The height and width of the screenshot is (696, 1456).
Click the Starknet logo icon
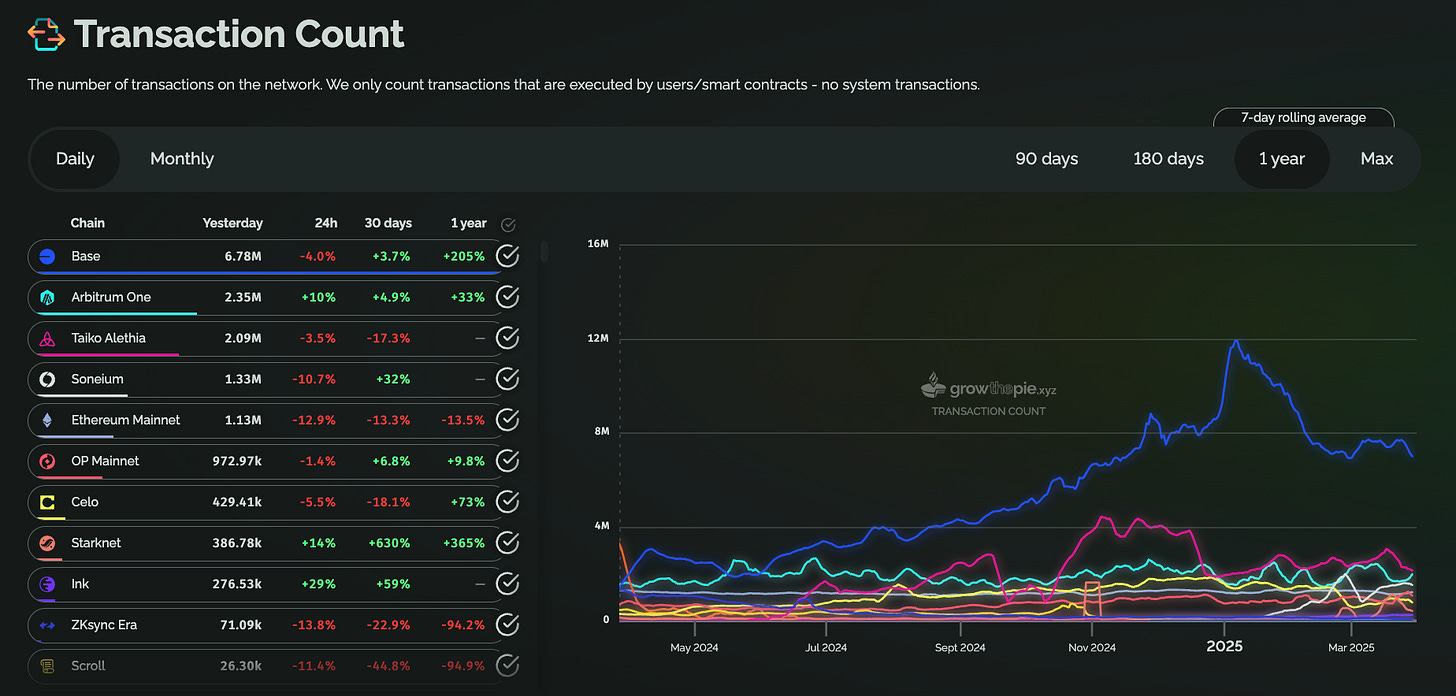[x=47, y=543]
